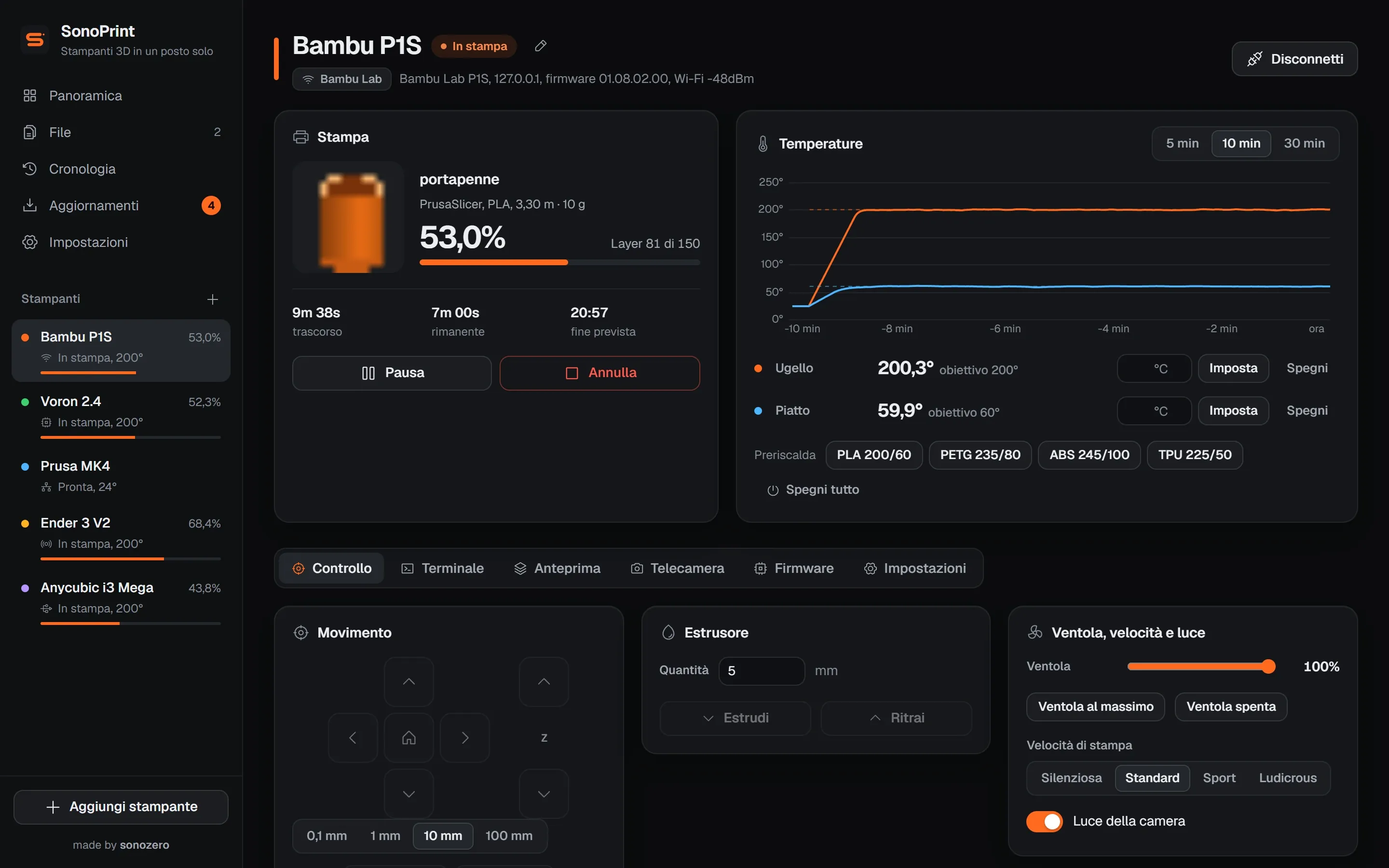Screen dimensions: 1389x868
Task: Switch to the Terminale tab
Action: (x=443, y=569)
